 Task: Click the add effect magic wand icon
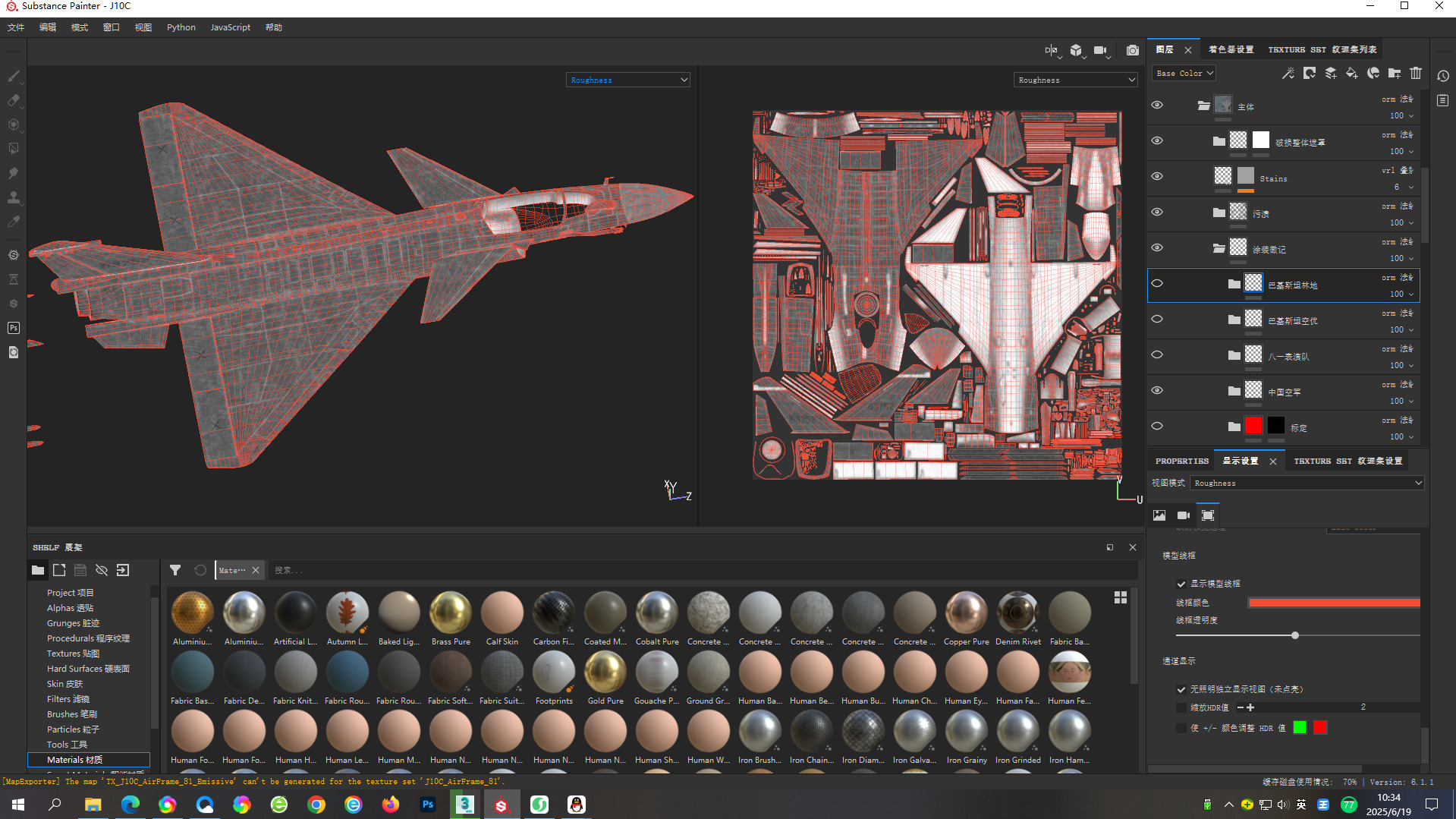[1288, 73]
